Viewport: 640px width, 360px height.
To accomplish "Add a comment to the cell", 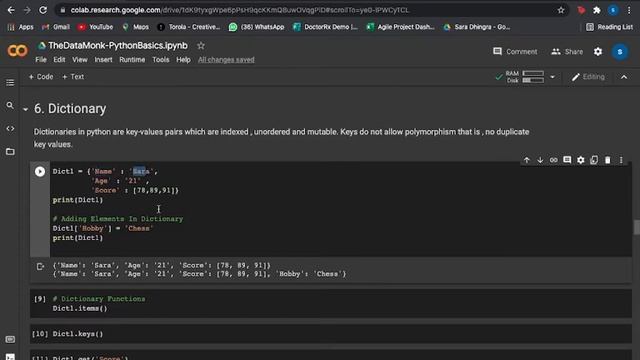I will [567, 160].
